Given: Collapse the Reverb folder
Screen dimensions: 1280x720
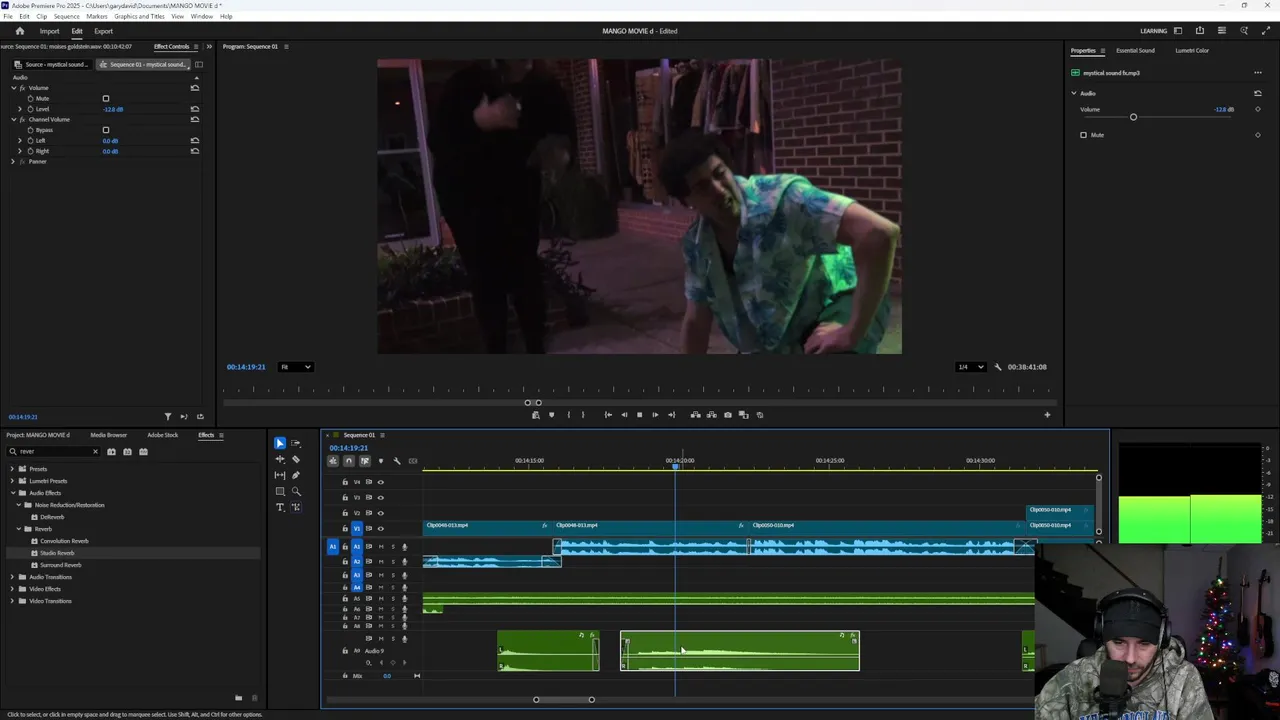Looking at the screenshot, I should pyautogui.click(x=19, y=529).
